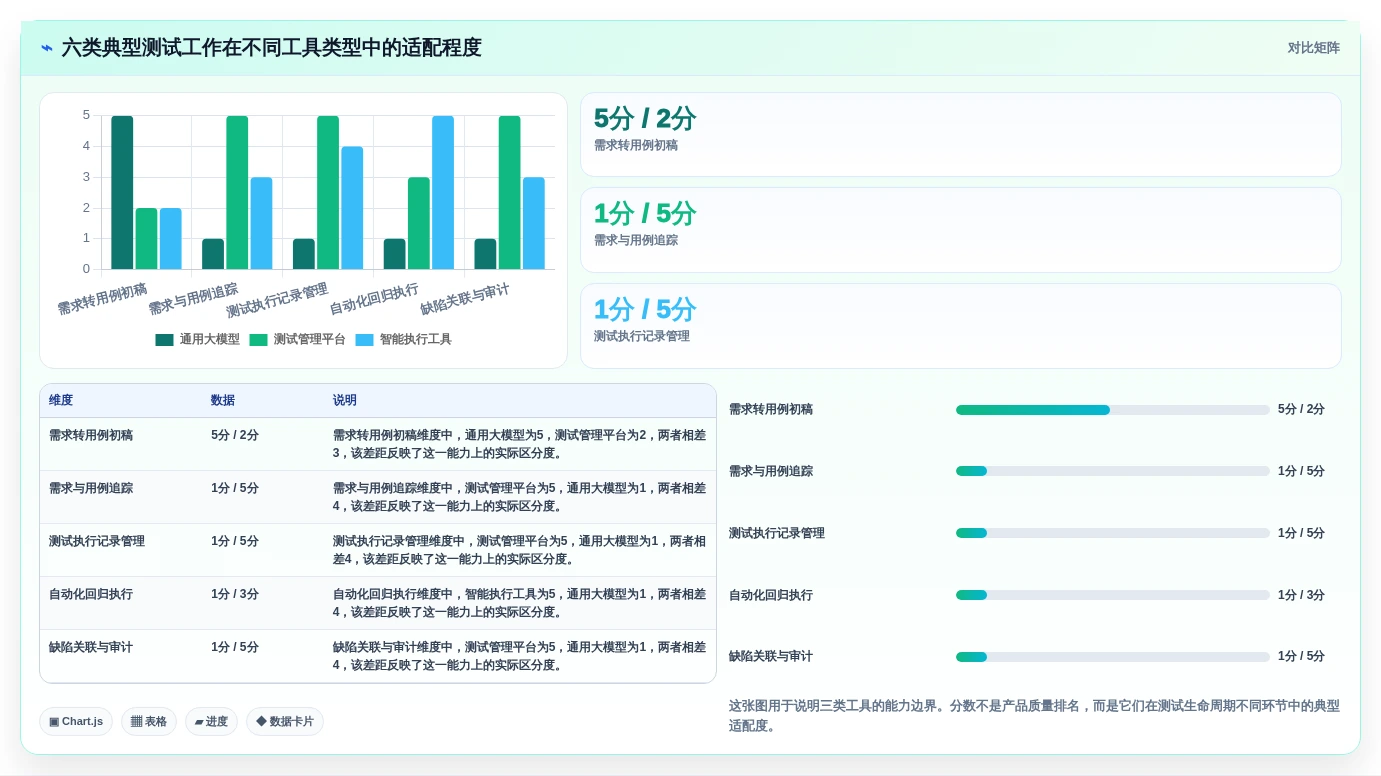This screenshot has height=776, width=1381.
Task: Click the 智能执行工具 bar in 自动化回归执行 group
Action: [x=443, y=192]
